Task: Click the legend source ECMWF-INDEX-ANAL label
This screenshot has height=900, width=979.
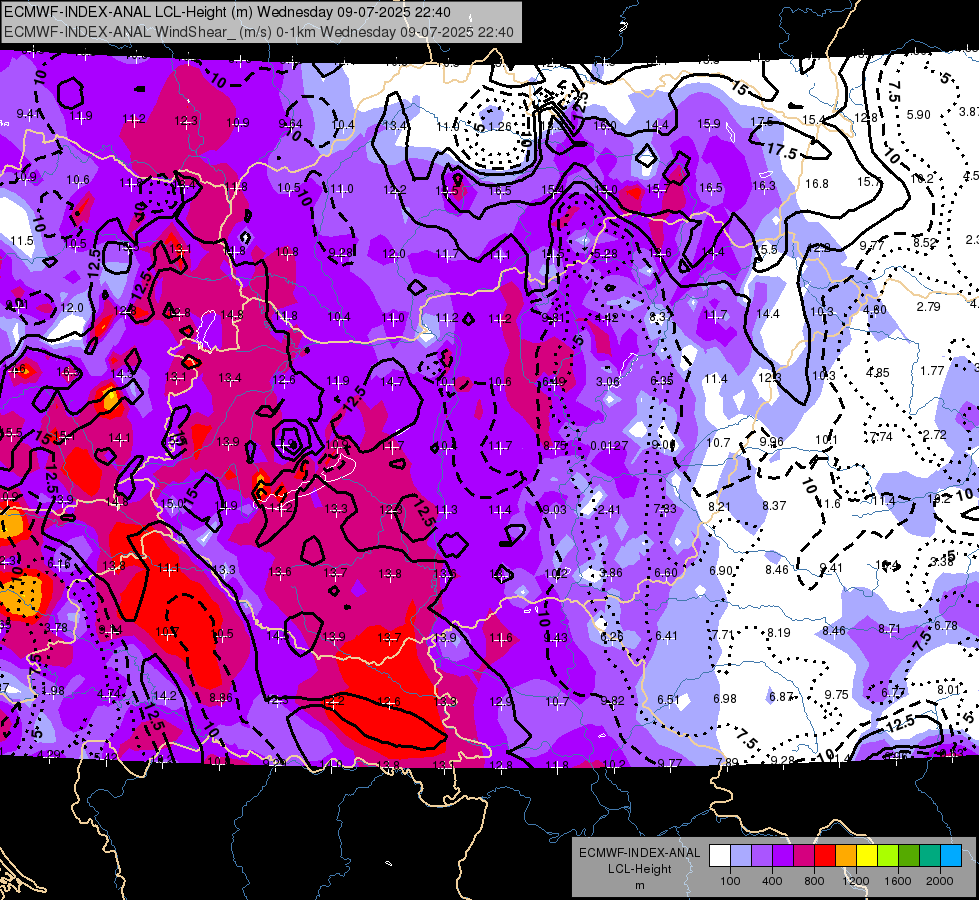Action: (x=639, y=853)
